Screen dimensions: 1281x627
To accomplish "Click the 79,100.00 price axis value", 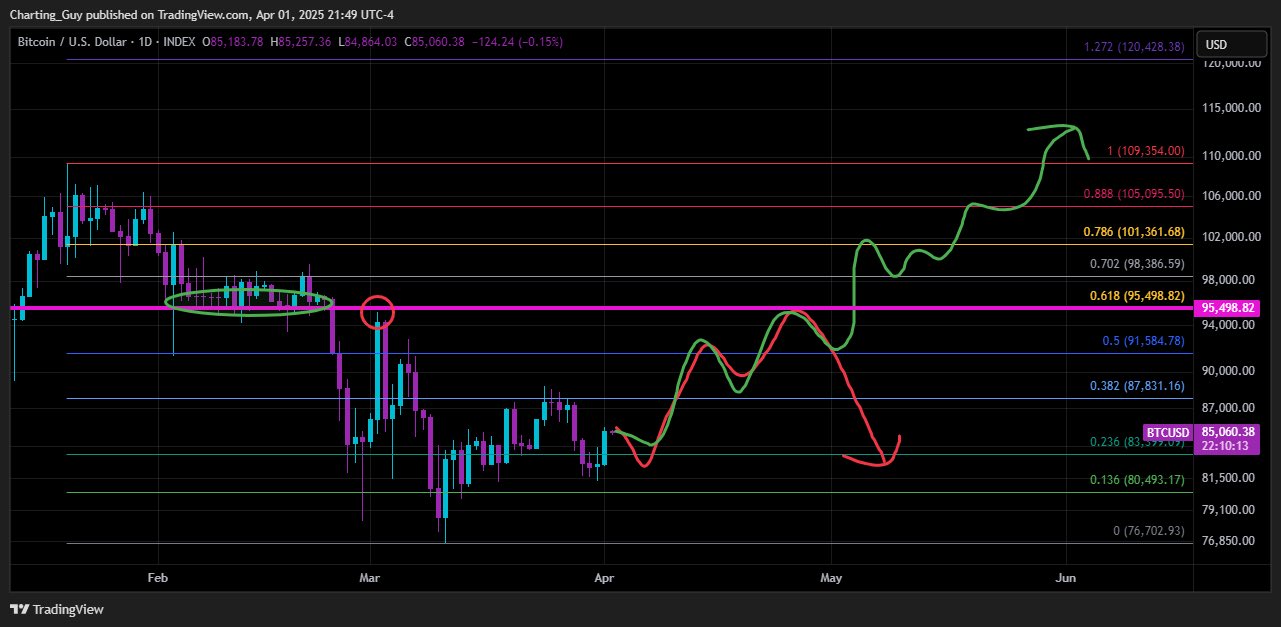I will (x=1230, y=509).
